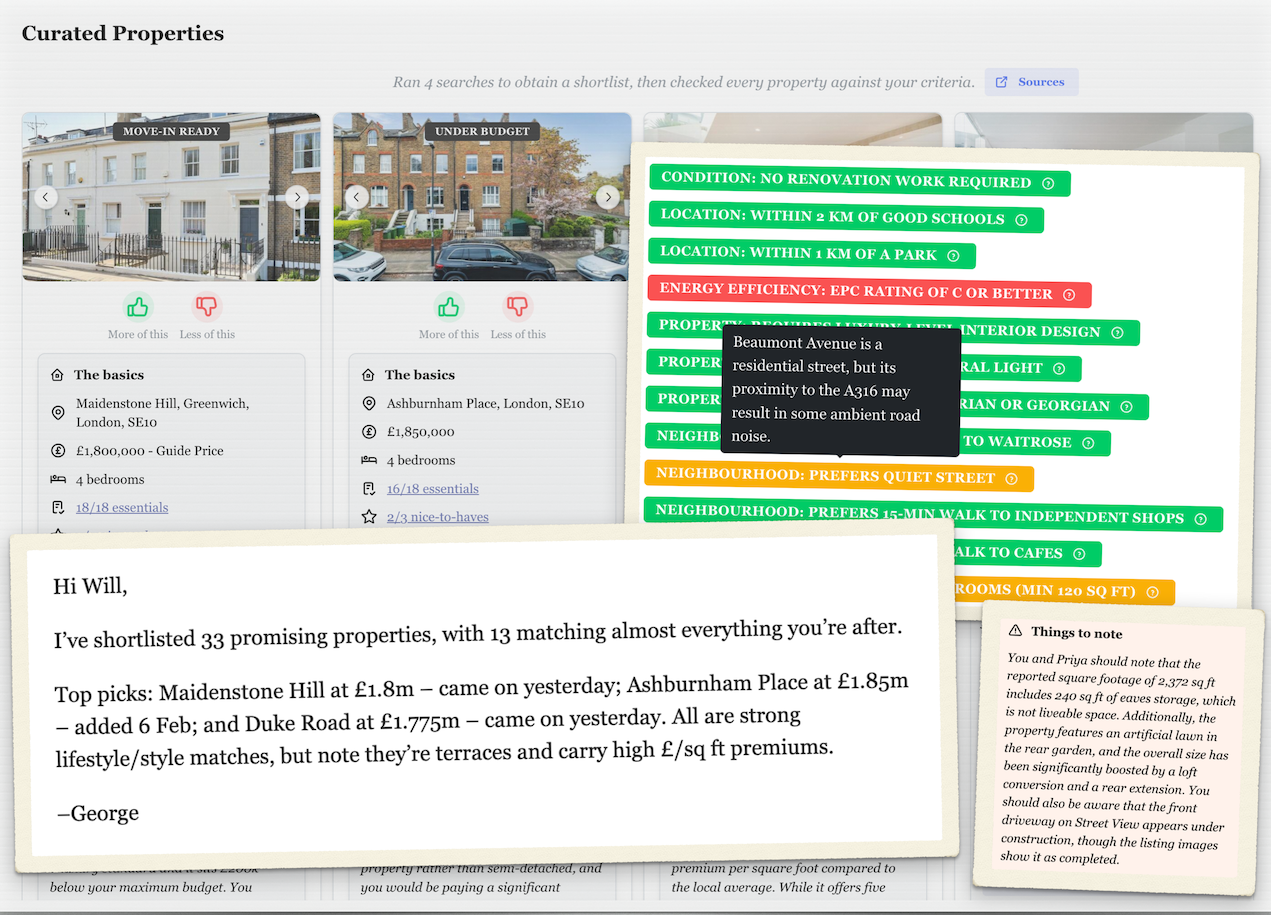The height and width of the screenshot is (915, 1271).
Task: Click the location pin beside Ashburnham Place address
Action: (x=369, y=403)
